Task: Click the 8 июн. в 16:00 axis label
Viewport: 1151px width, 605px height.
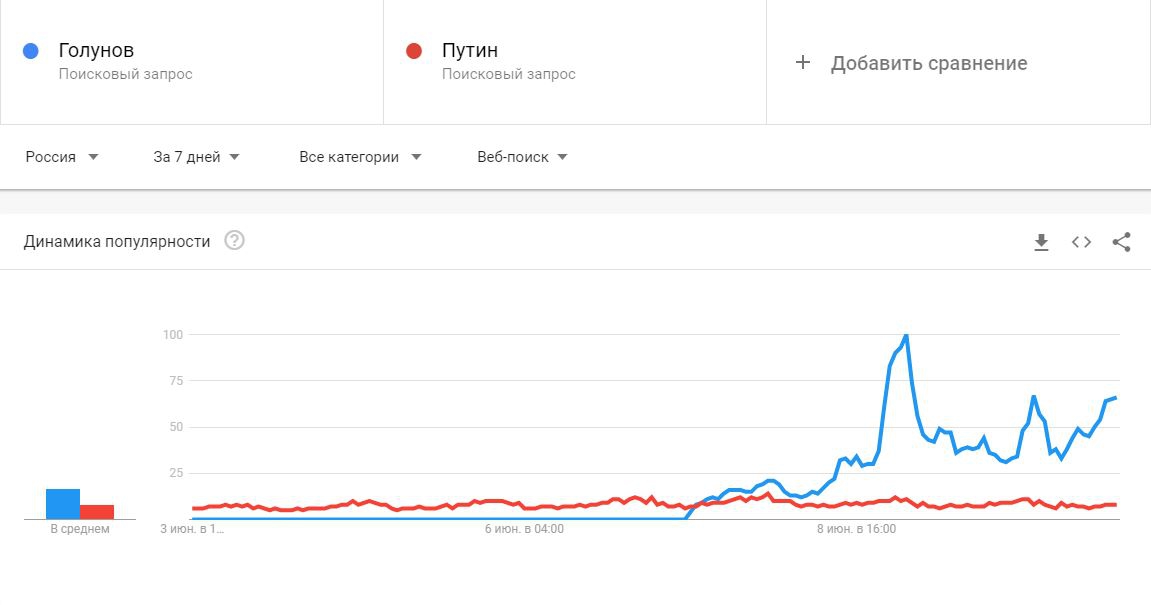Action: (857, 529)
